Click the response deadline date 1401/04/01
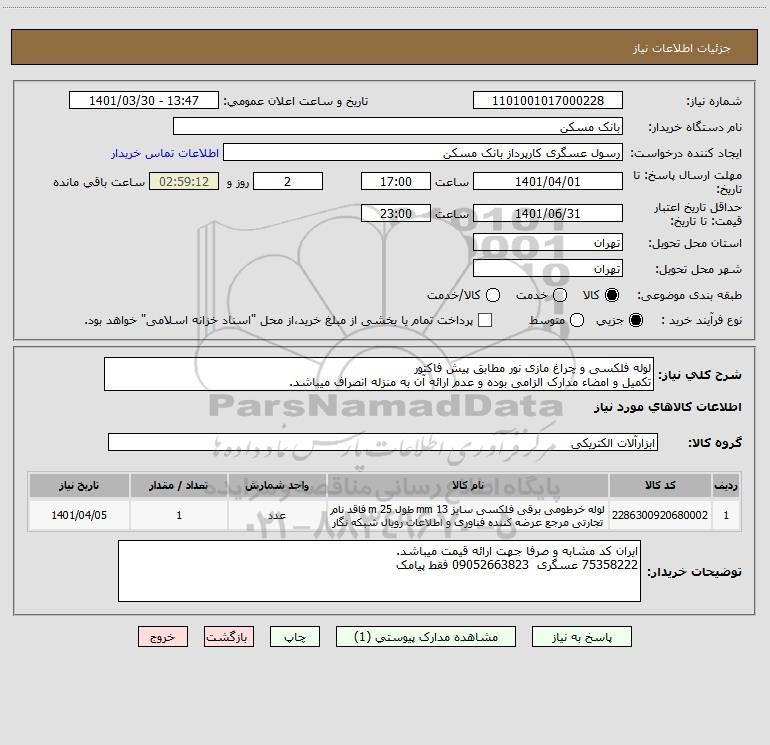 [x=548, y=181]
